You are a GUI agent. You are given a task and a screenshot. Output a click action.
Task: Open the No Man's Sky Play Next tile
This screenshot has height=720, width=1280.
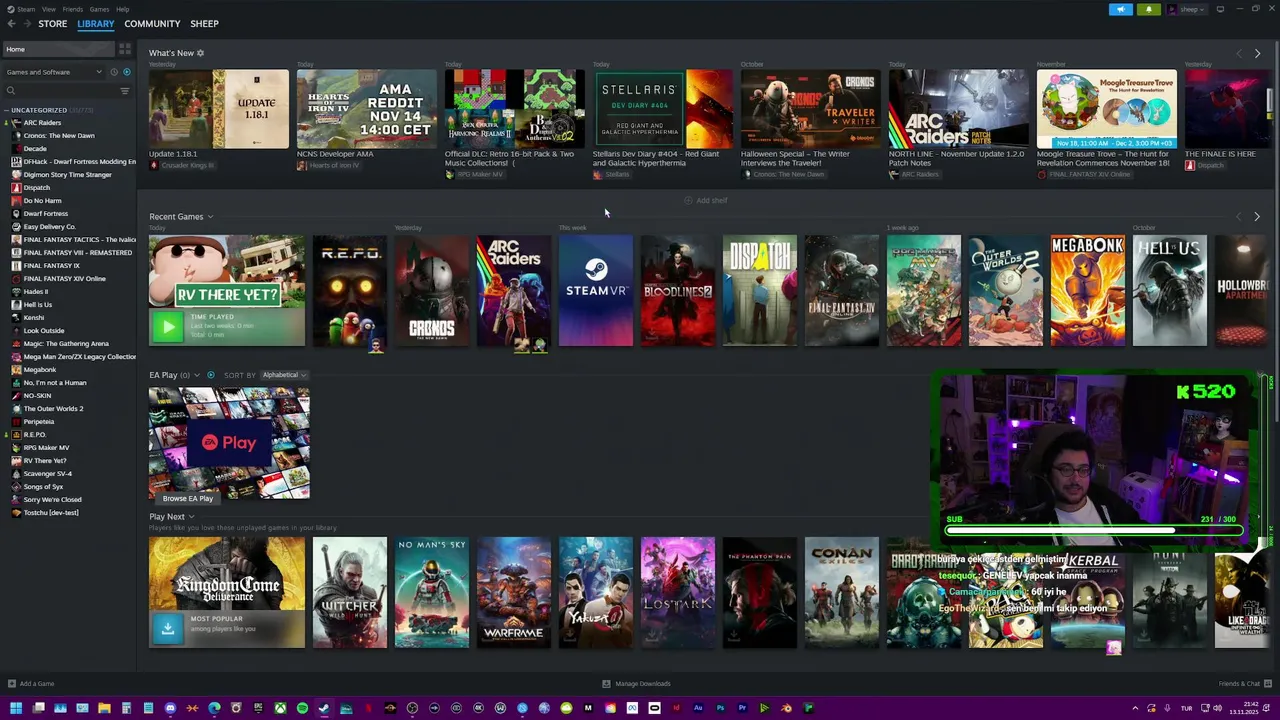click(x=432, y=592)
